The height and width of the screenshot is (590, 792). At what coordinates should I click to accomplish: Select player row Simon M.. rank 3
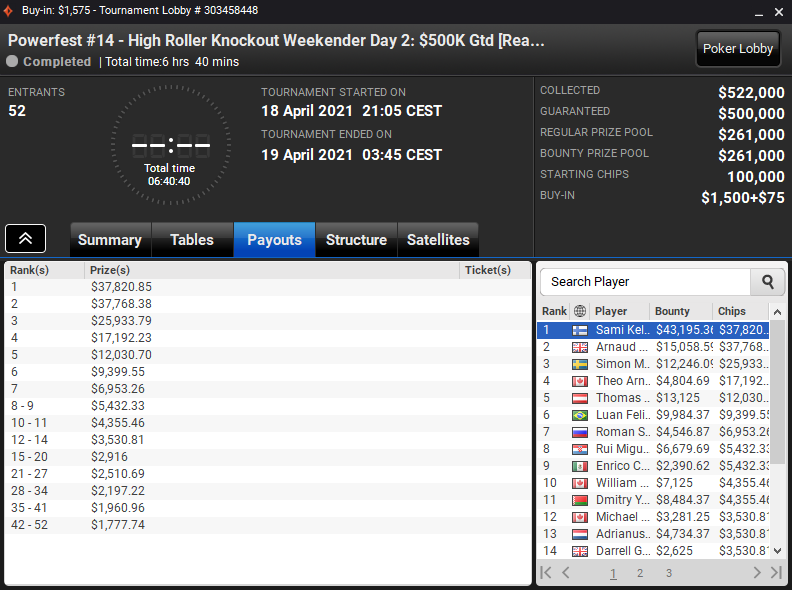[x=653, y=364]
